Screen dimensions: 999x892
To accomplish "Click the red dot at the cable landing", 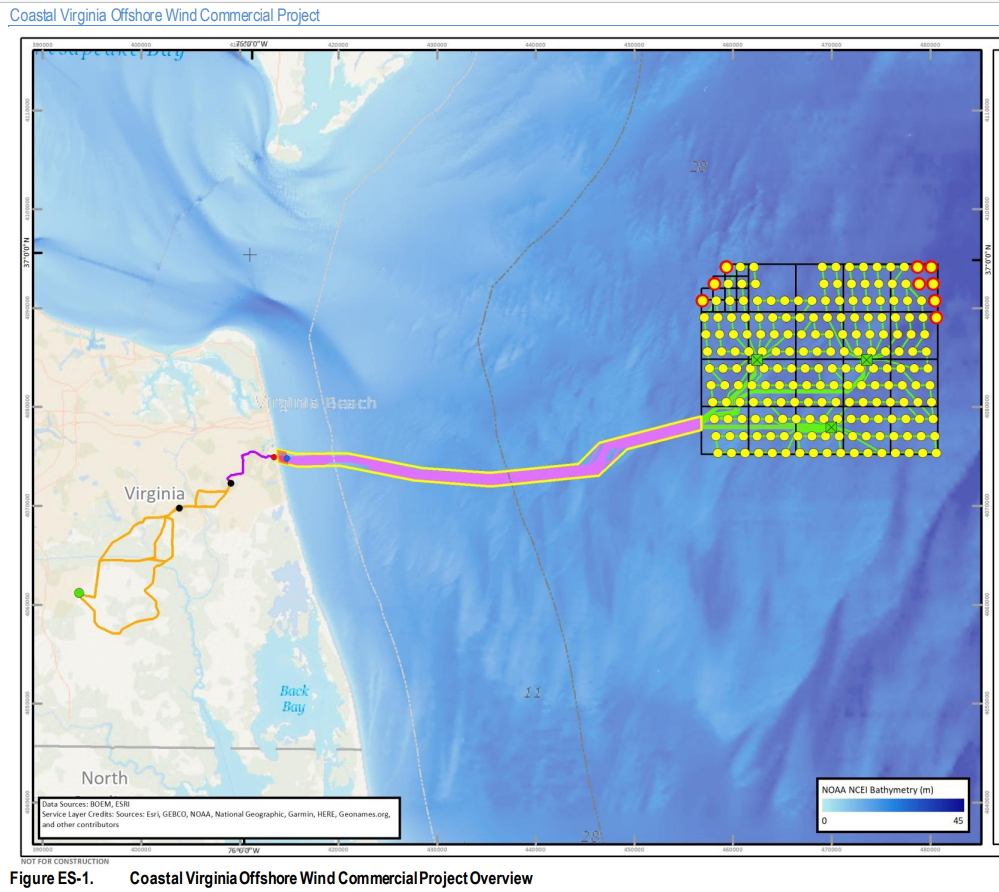I will (272, 457).
